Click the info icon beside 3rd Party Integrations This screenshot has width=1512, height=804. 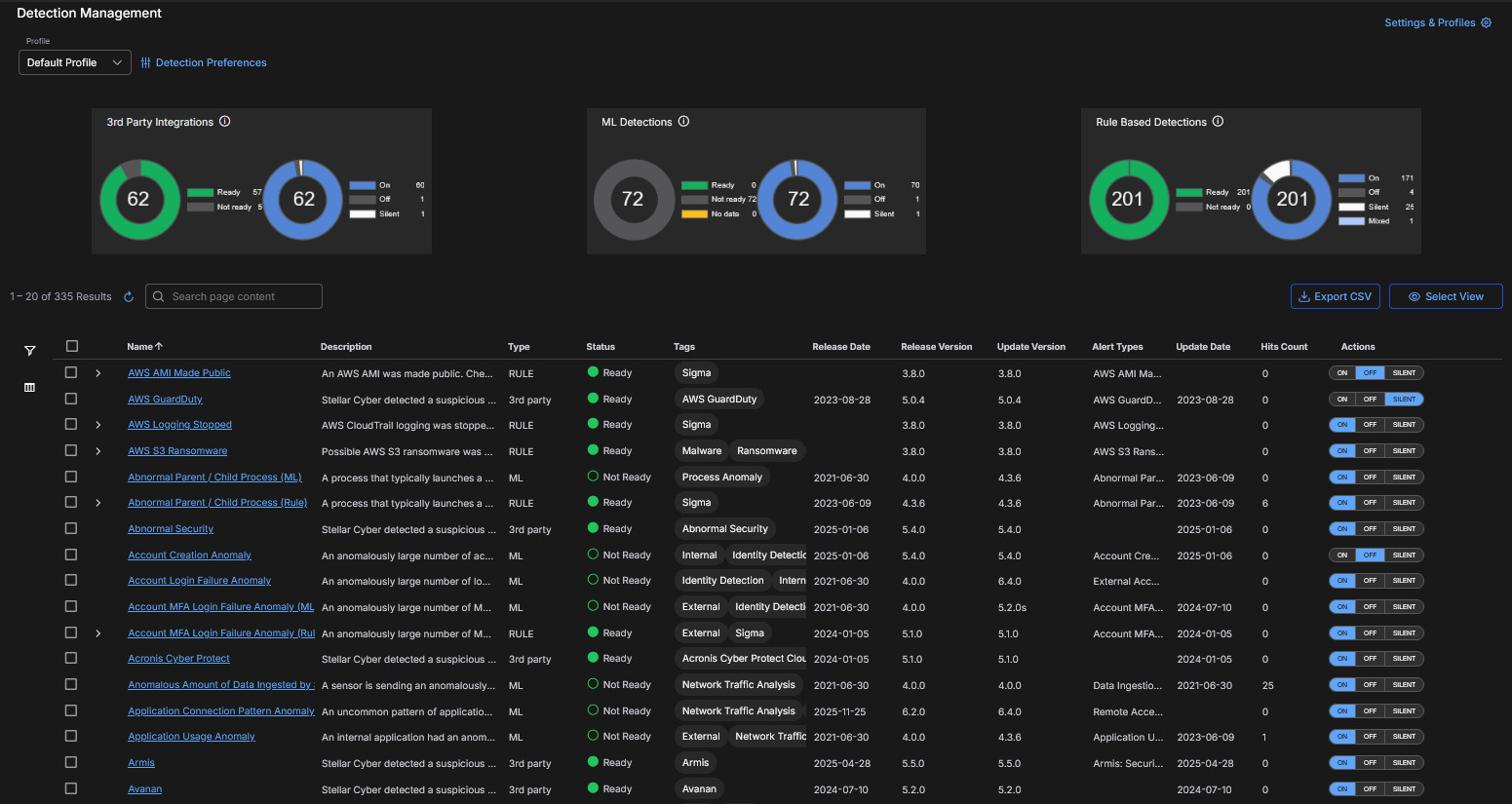225,122
